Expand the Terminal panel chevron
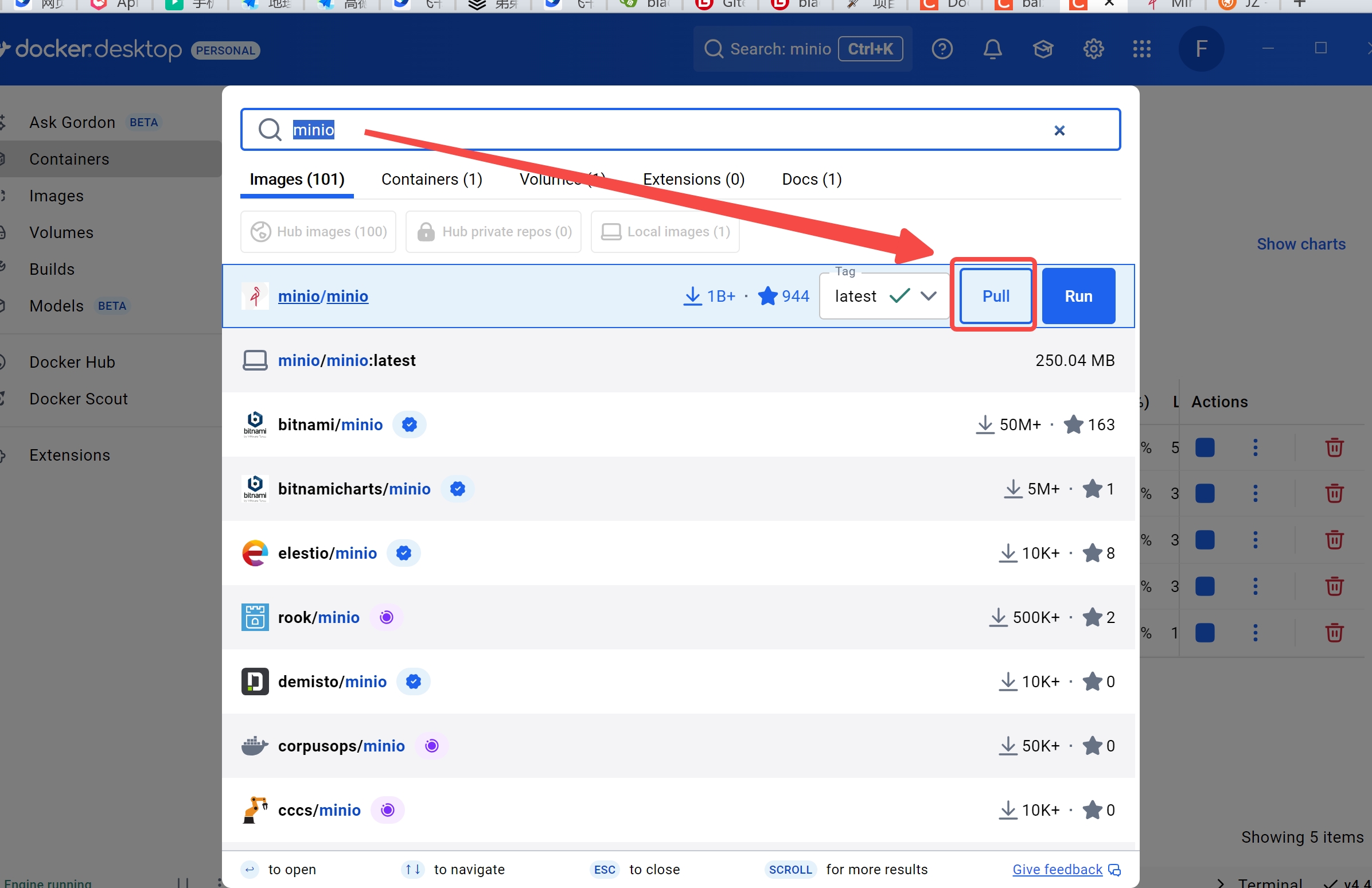The image size is (1372, 888). [x=1221, y=883]
